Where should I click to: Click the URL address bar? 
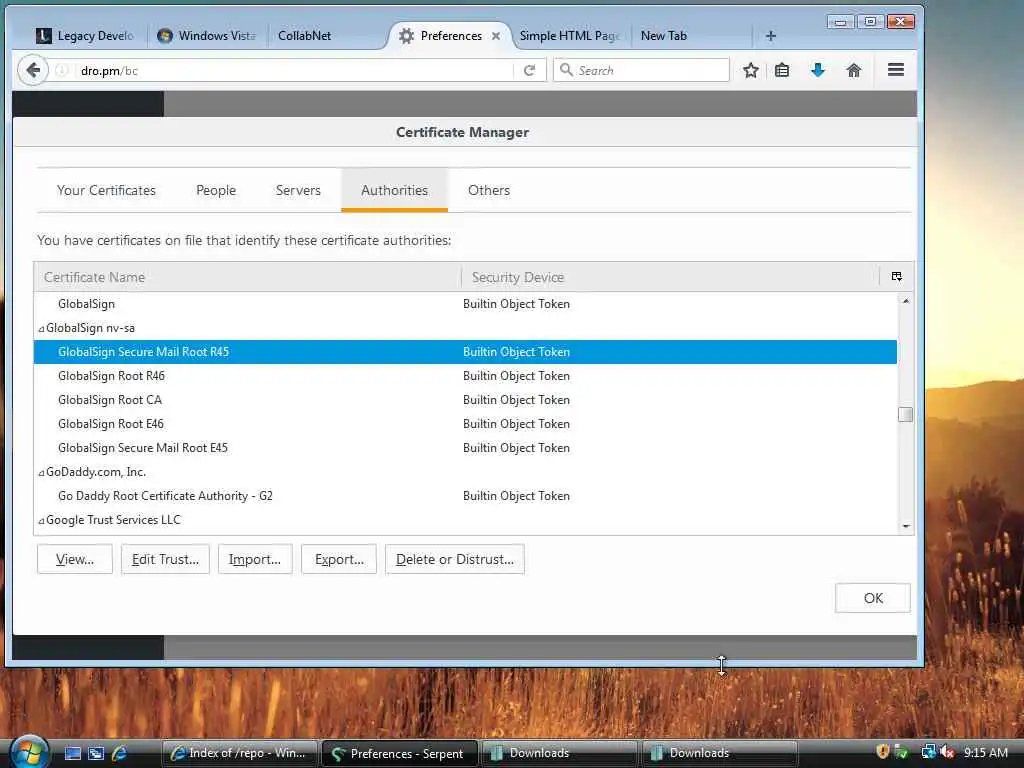(294, 71)
